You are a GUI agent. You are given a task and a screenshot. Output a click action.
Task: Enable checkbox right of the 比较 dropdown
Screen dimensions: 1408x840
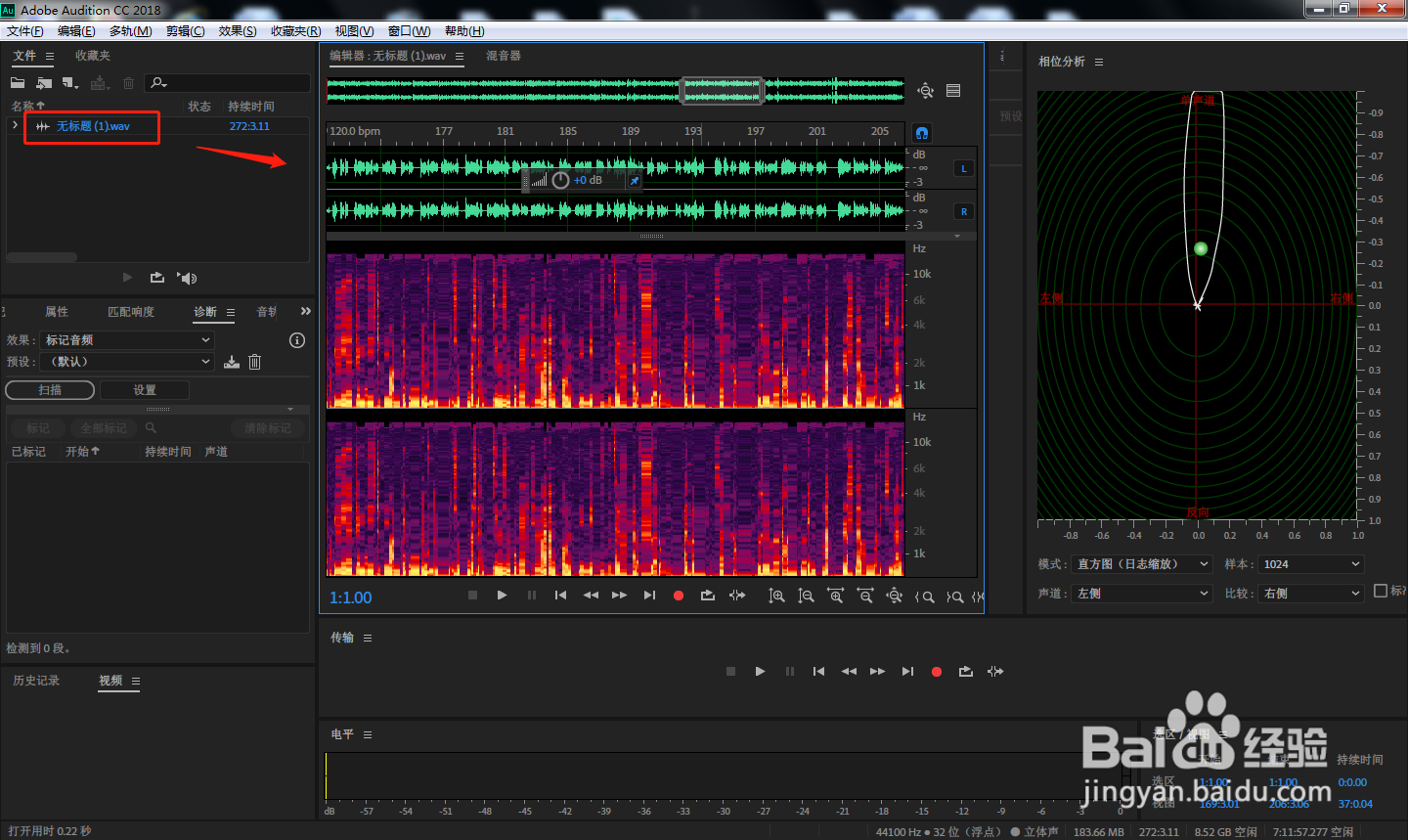[1381, 591]
